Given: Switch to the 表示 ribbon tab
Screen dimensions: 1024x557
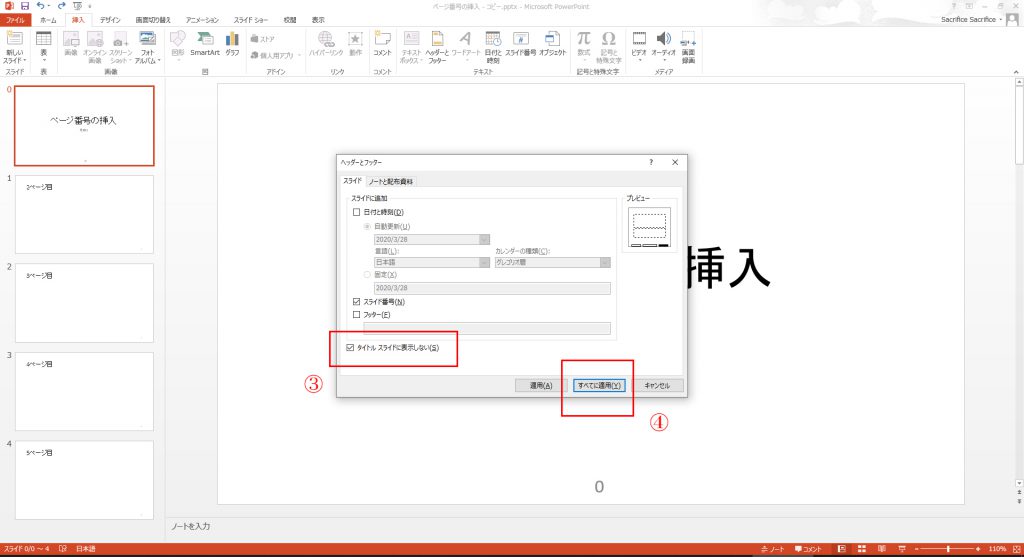Looking at the screenshot, I should tap(318, 20).
